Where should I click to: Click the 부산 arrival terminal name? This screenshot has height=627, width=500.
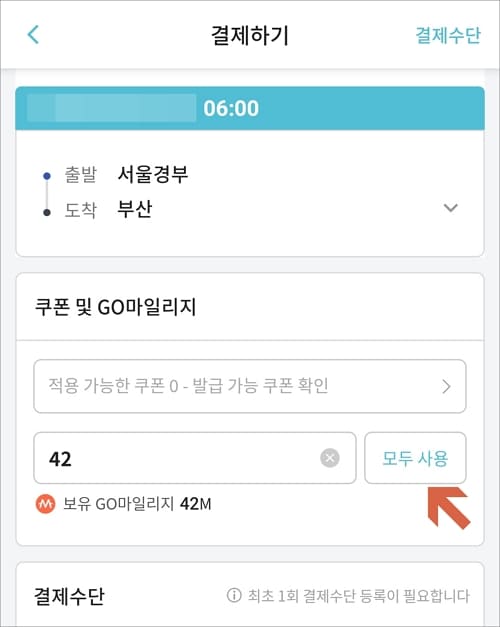pos(135,208)
